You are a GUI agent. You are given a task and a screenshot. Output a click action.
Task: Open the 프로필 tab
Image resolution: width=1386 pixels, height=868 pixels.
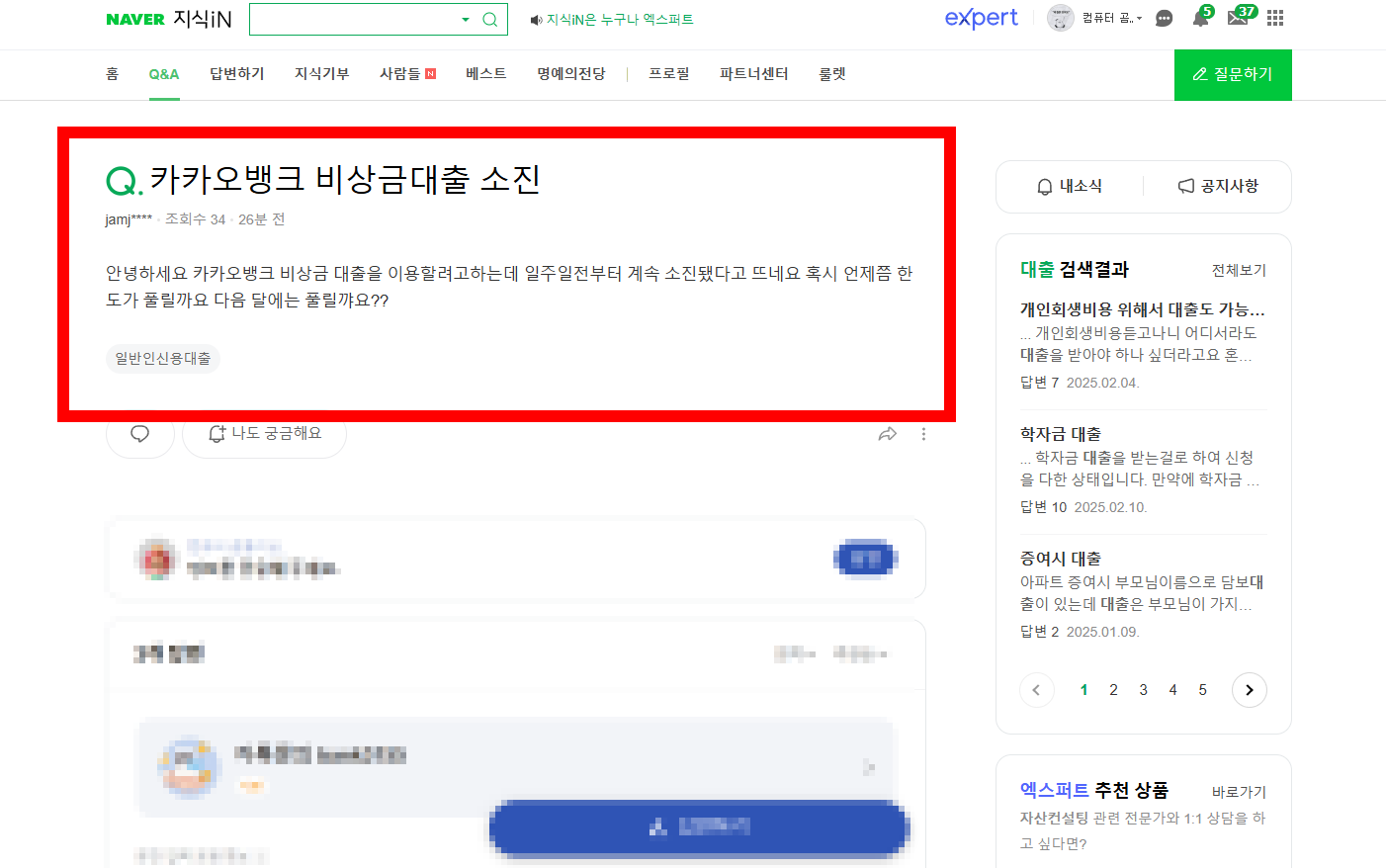coord(669,74)
